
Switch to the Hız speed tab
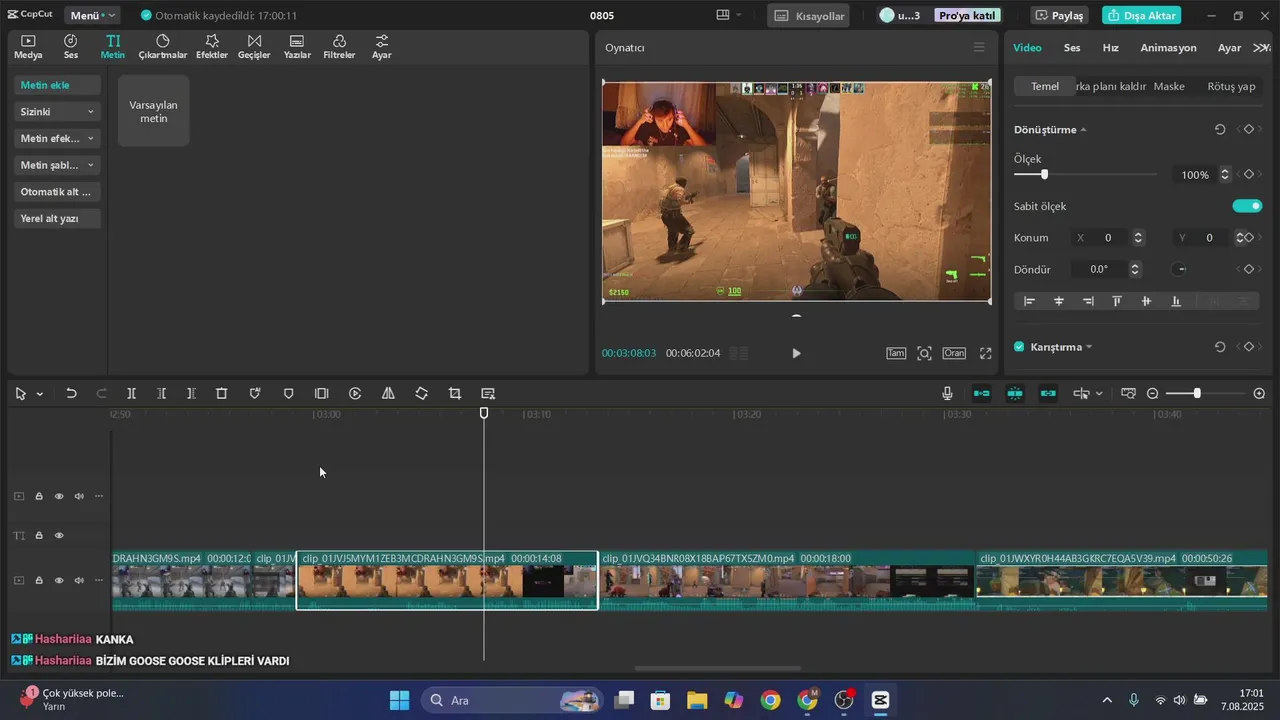click(1110, 48)
